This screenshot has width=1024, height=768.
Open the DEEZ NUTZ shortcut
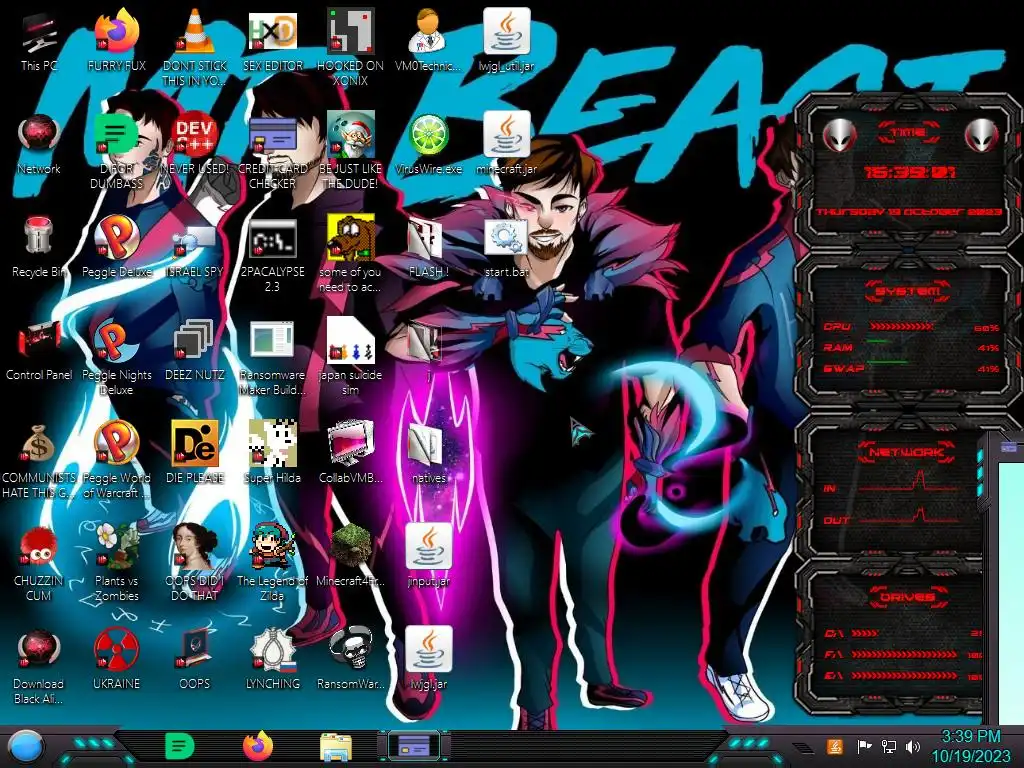[195, 341]
